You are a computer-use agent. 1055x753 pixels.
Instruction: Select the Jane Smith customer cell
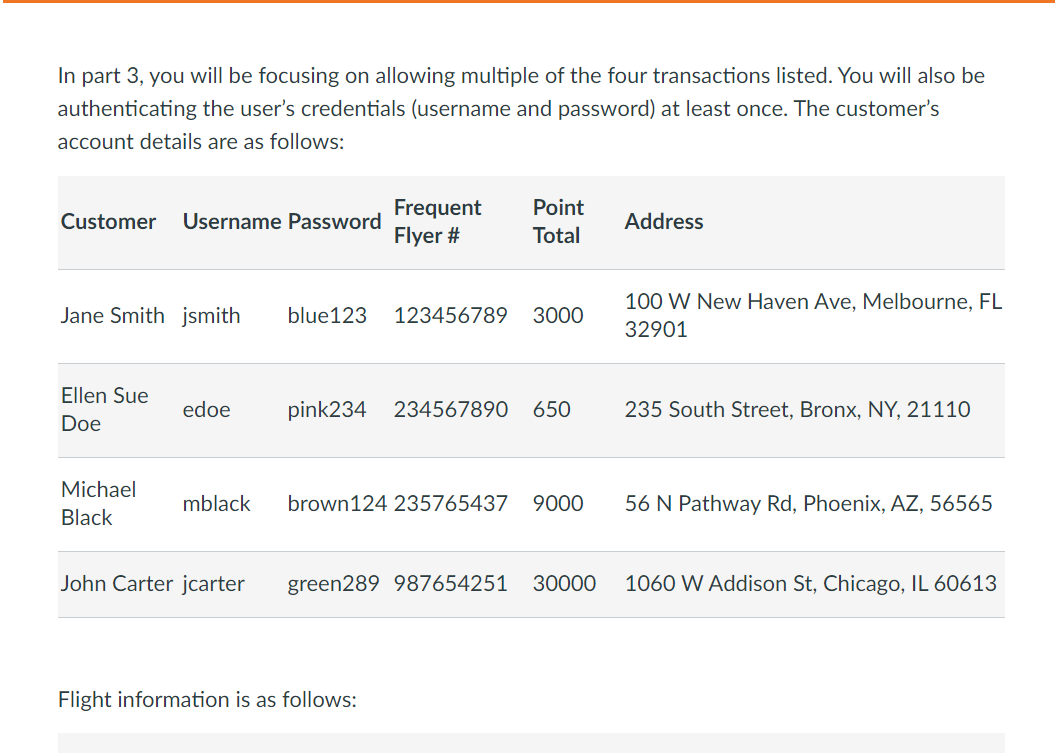(x=112, y=316)
